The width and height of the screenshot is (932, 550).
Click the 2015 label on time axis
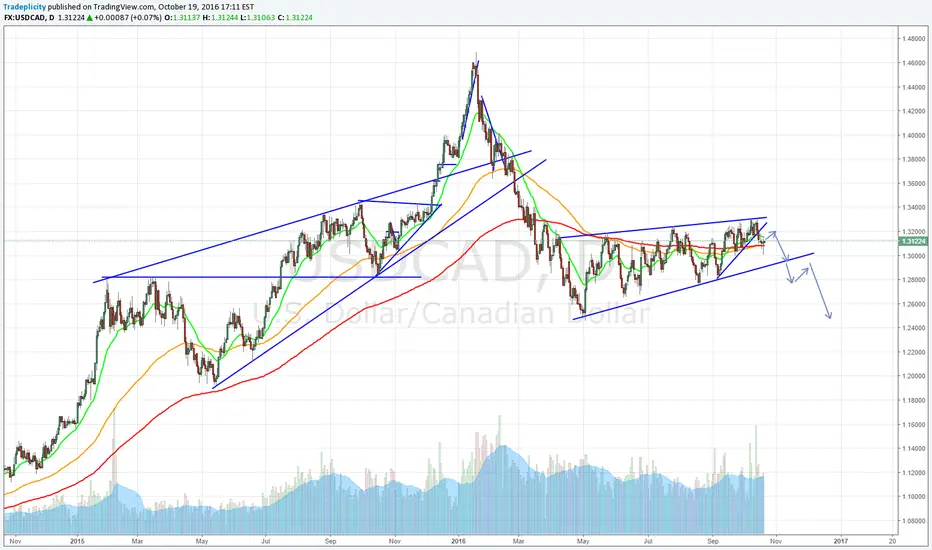(77, 541)
